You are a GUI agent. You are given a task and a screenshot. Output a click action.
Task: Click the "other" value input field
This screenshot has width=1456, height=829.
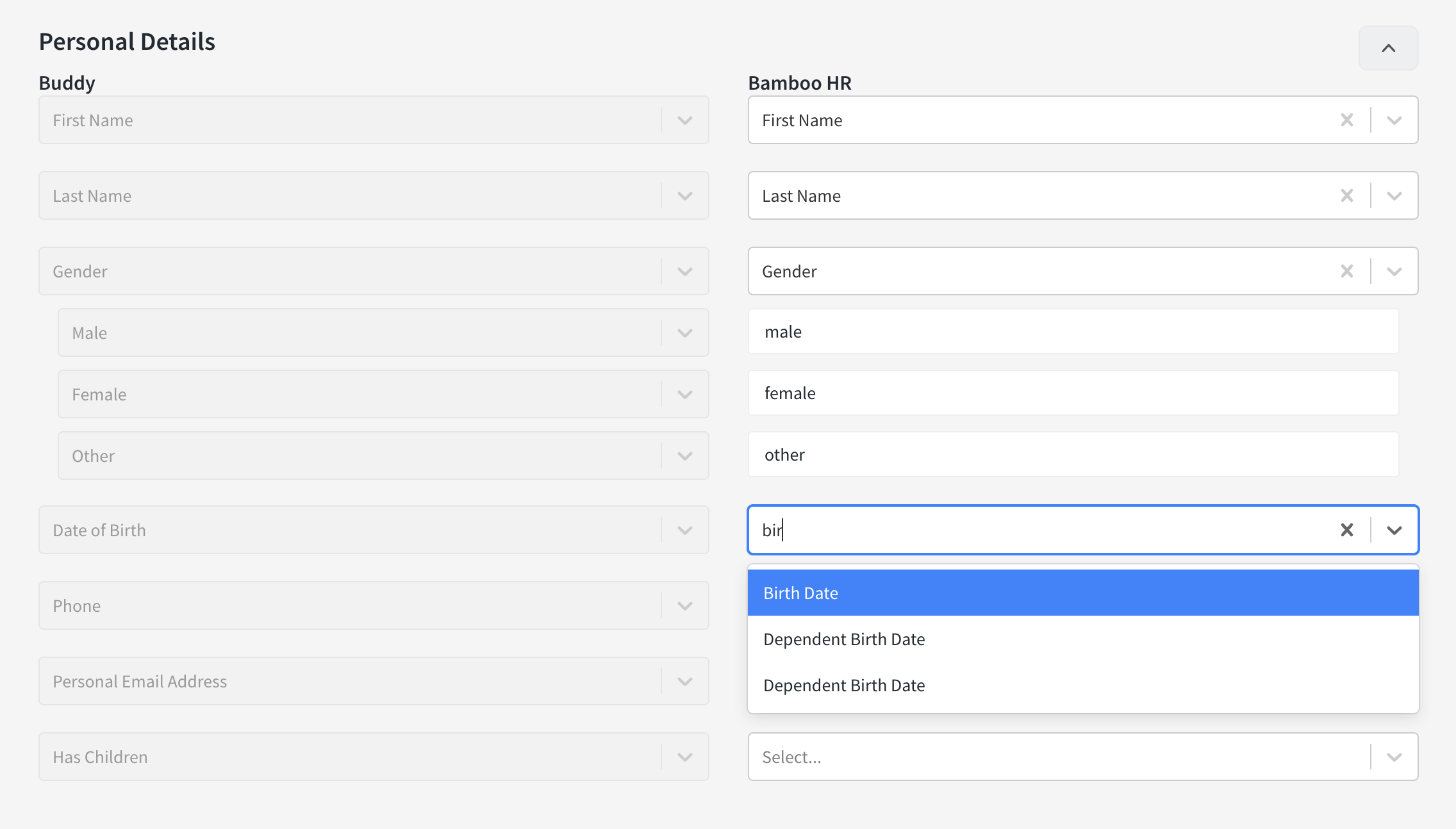pos(1073,454)
